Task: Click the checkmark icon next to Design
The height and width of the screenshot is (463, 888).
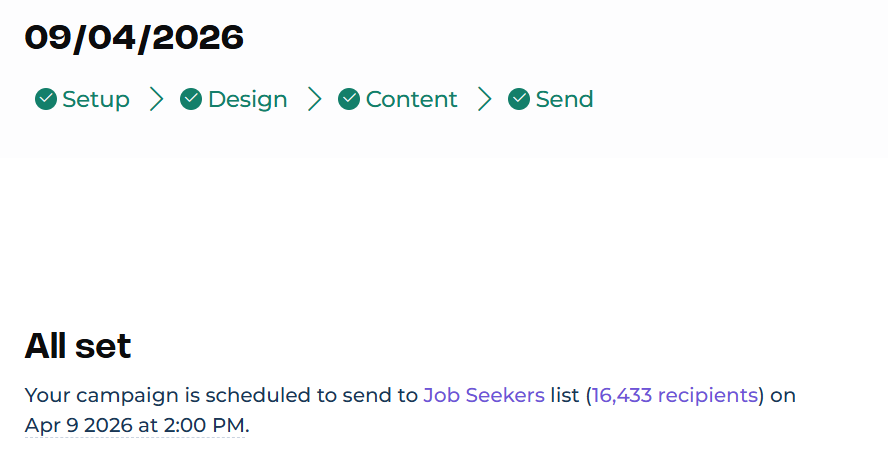Action: (x=191, y=99)
